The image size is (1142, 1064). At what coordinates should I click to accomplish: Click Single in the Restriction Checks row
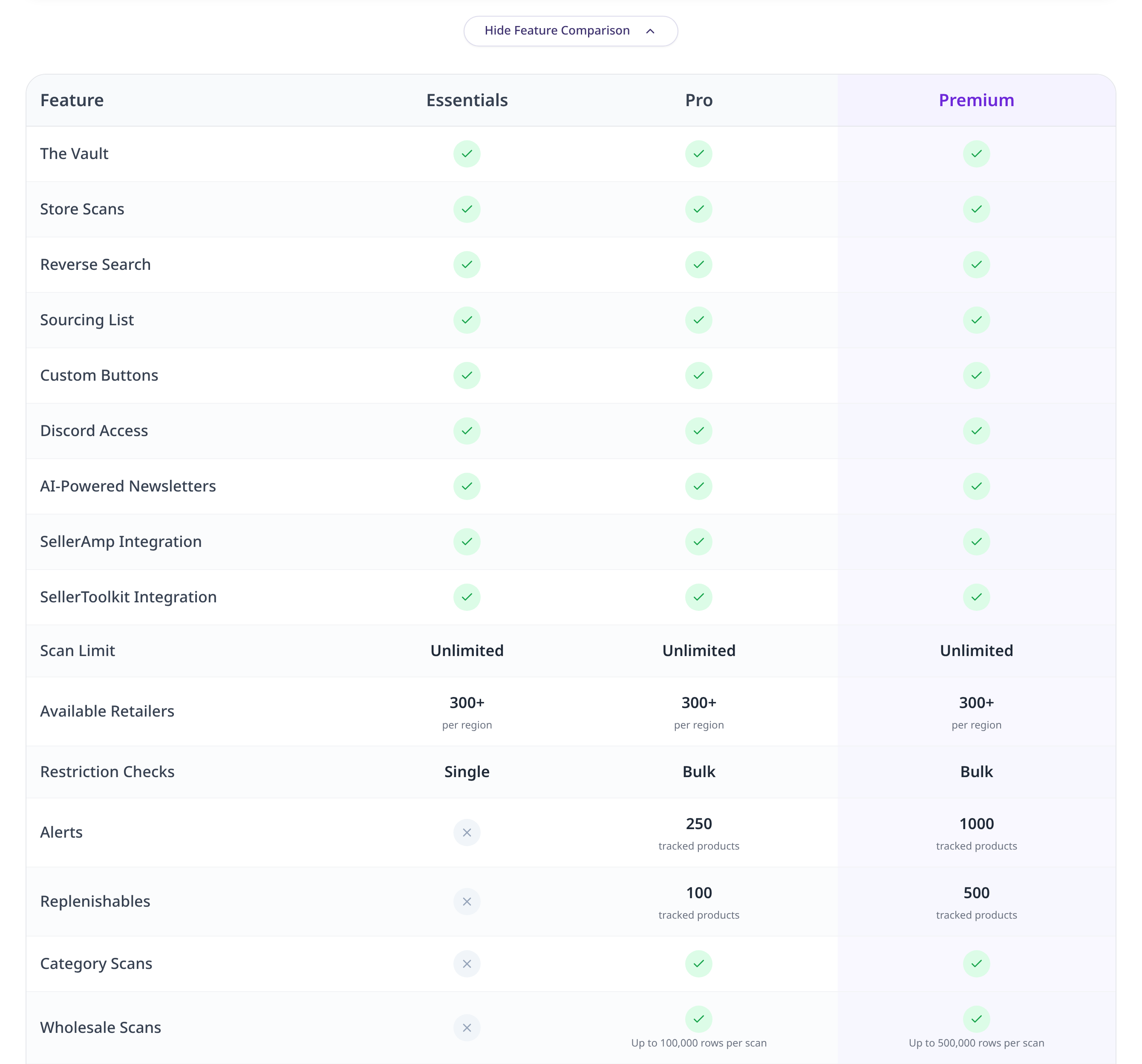click(x=467, y=772)
